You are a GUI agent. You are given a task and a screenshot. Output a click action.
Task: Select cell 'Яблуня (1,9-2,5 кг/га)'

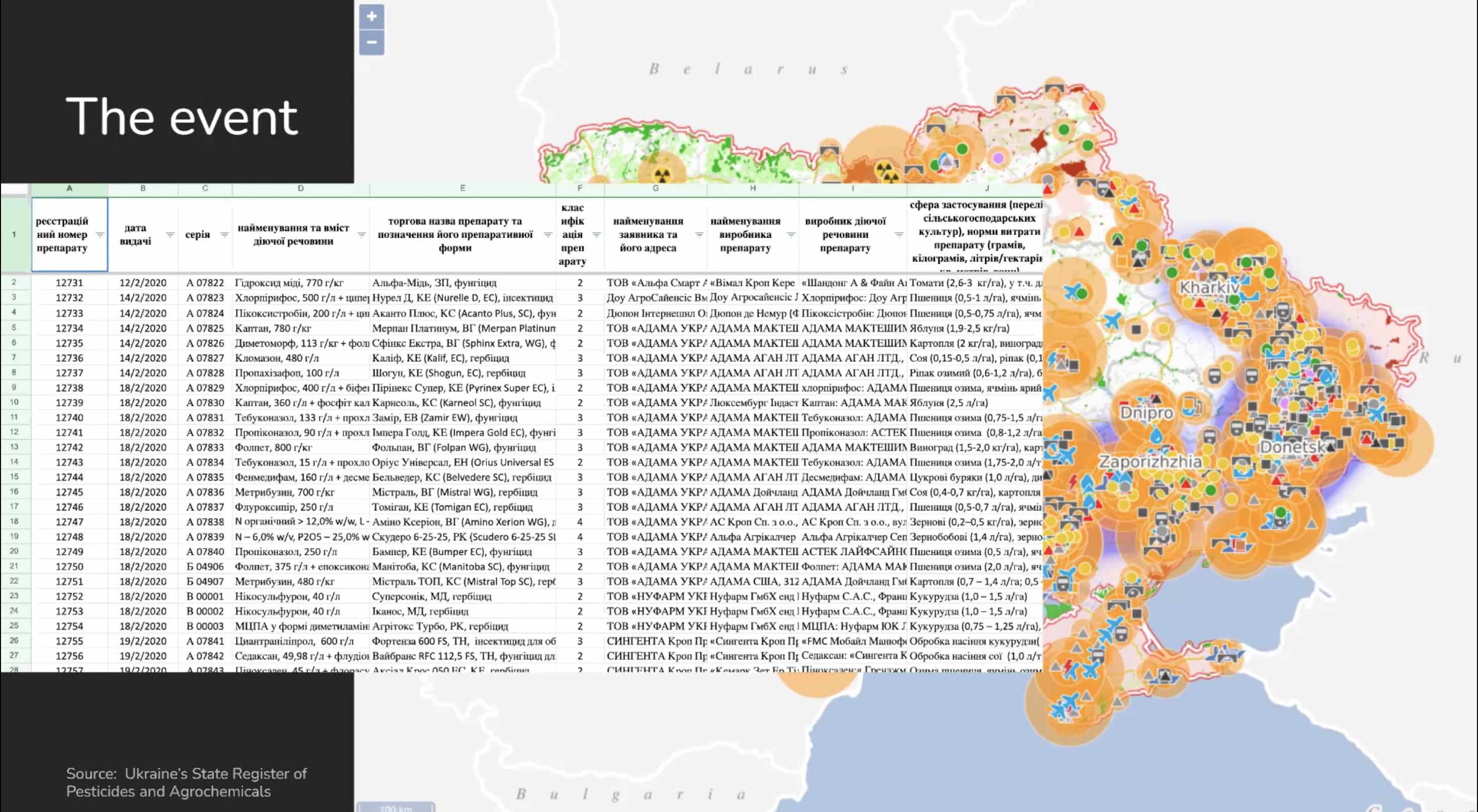click(x=975, y=328)
